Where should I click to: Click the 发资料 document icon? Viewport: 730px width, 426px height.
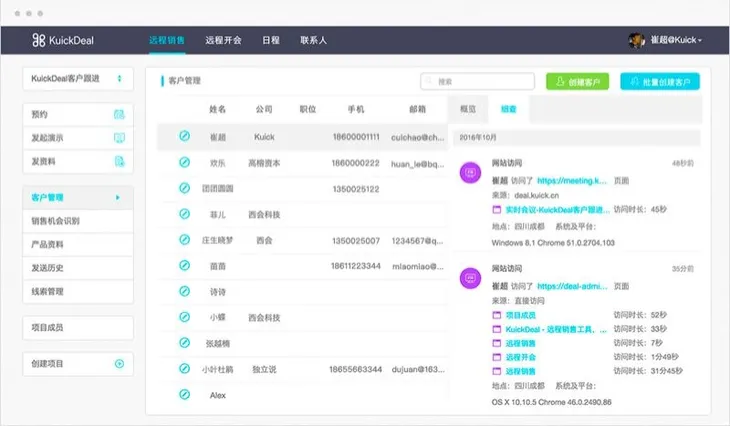pos(119,162)
